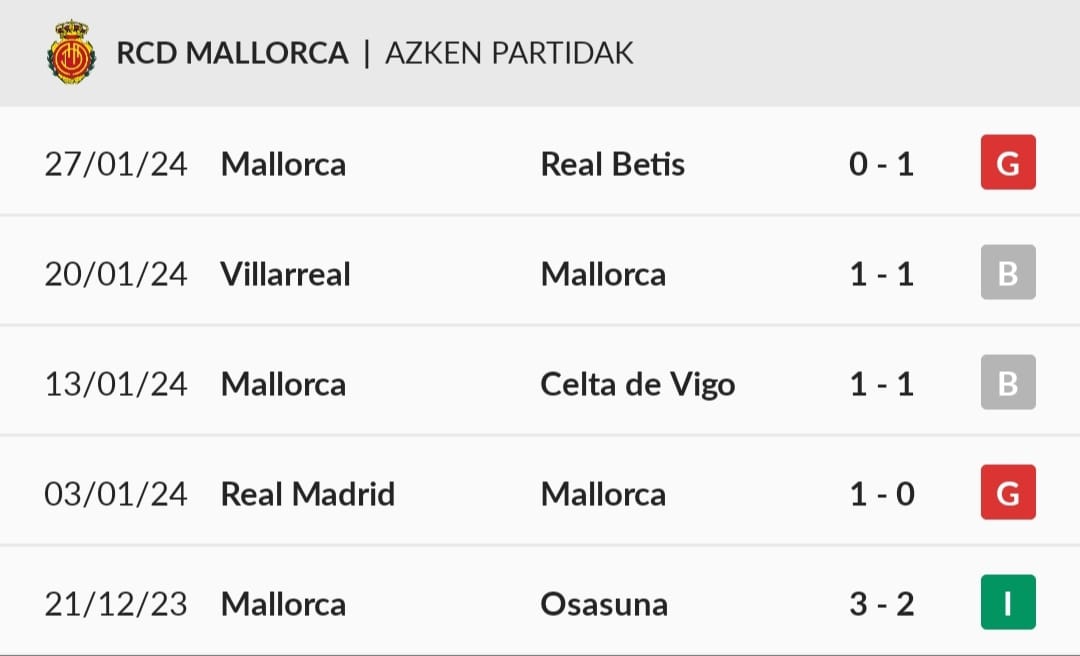Select the Osasuna team name

coord(604,604)
